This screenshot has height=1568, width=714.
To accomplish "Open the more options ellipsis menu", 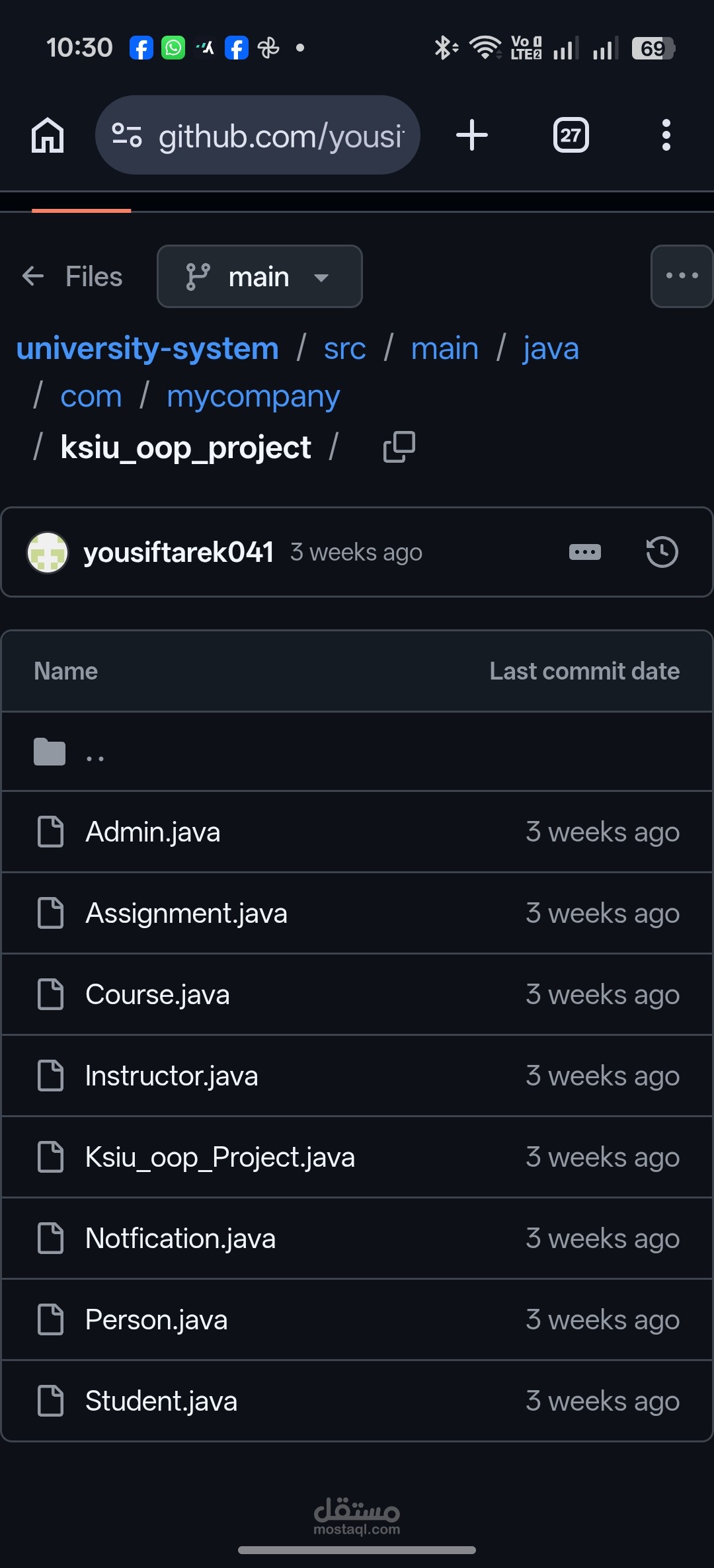I will (x=682, y=276).
